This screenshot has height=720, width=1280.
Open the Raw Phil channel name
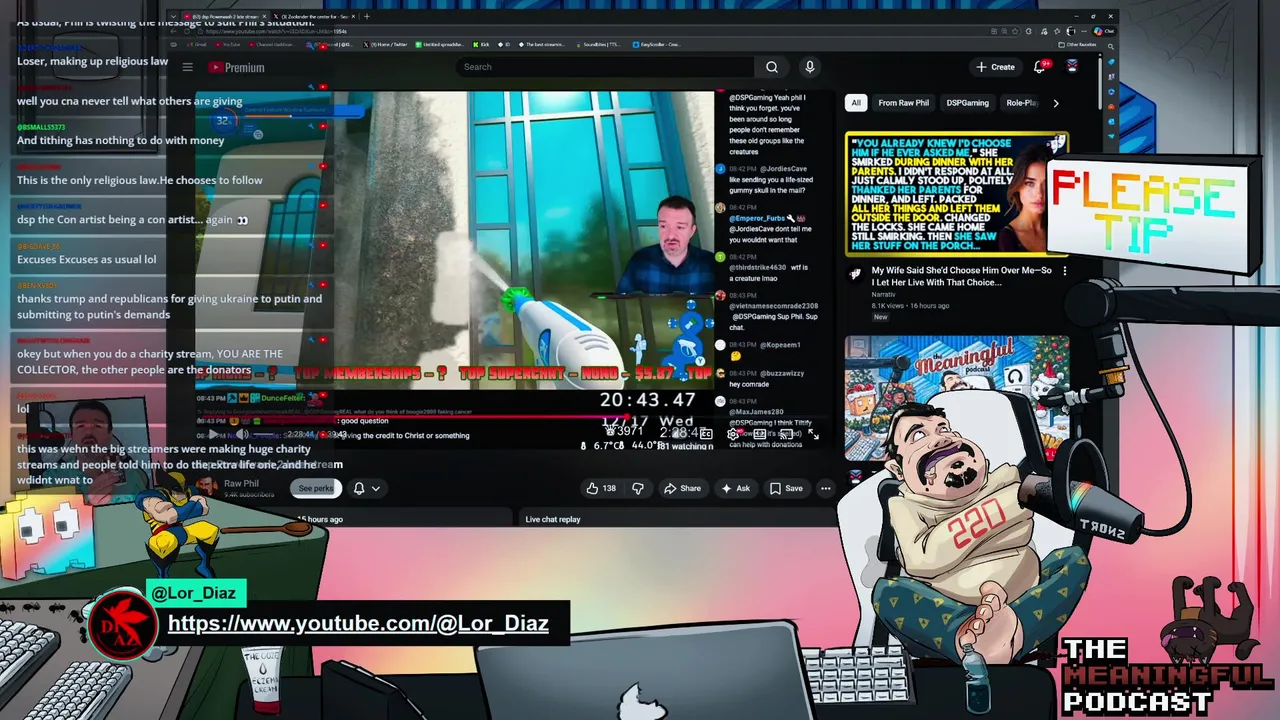coord(241,483)
